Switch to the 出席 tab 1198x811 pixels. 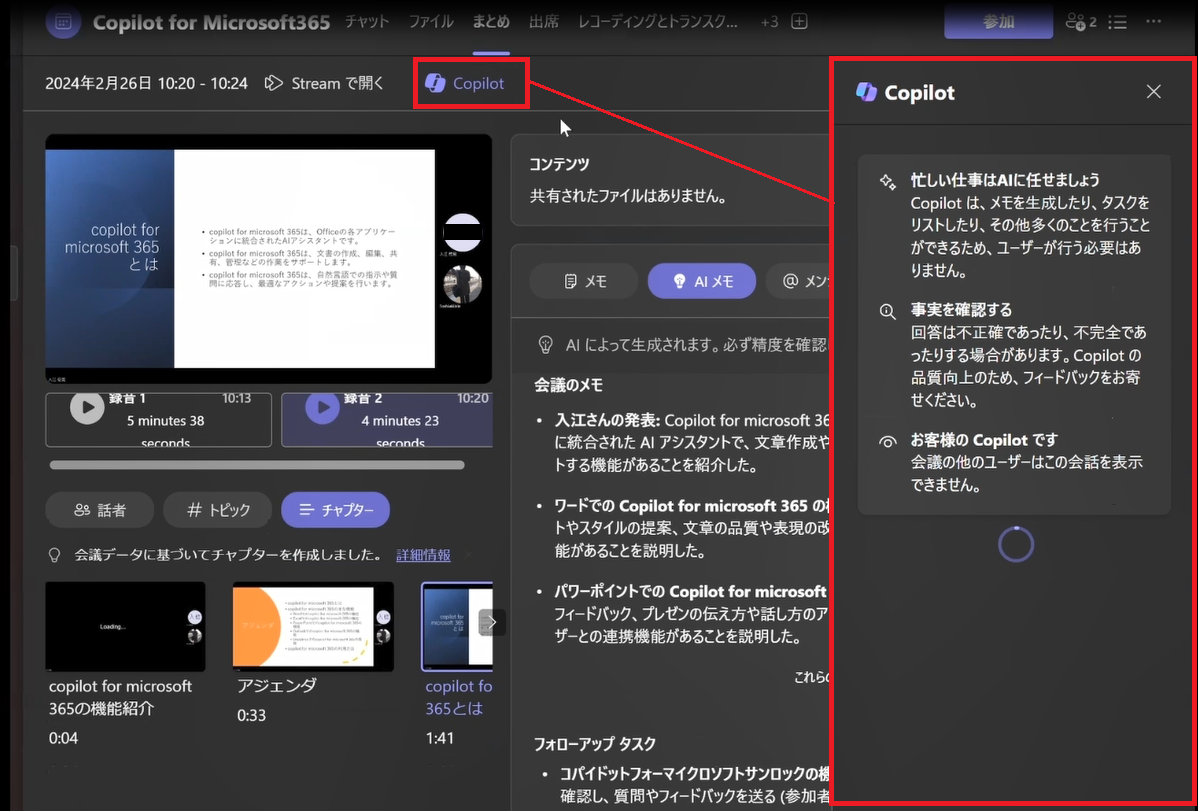tap(544, 21)
